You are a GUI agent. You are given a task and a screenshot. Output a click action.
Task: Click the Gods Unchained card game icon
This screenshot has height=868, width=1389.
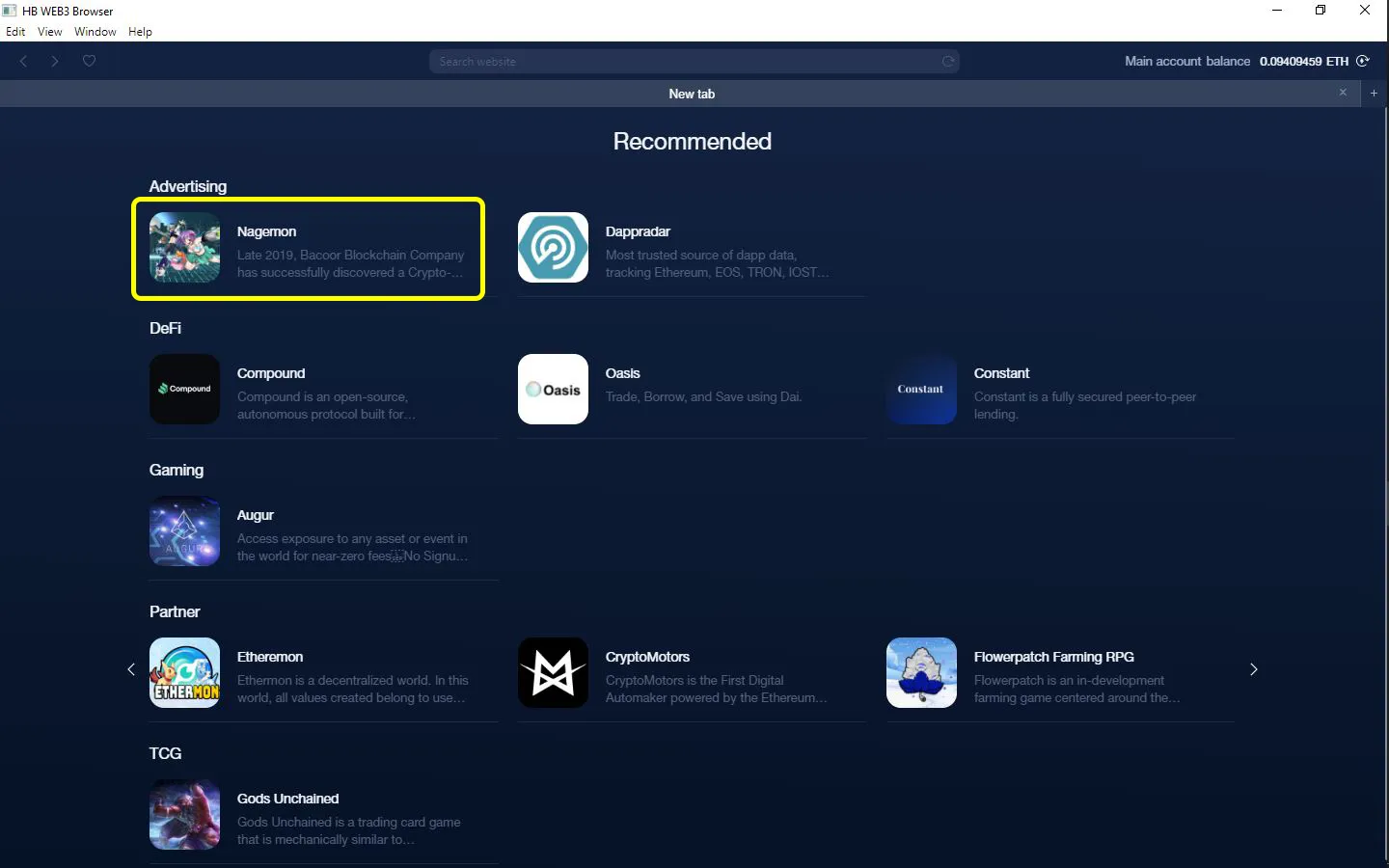click(184, 815)
